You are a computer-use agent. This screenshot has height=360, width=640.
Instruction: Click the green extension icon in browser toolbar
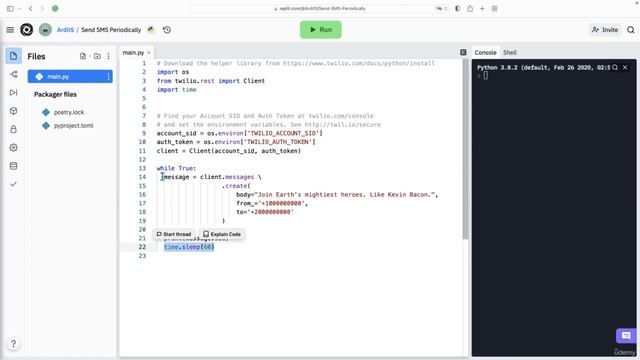tap(55, 8)
